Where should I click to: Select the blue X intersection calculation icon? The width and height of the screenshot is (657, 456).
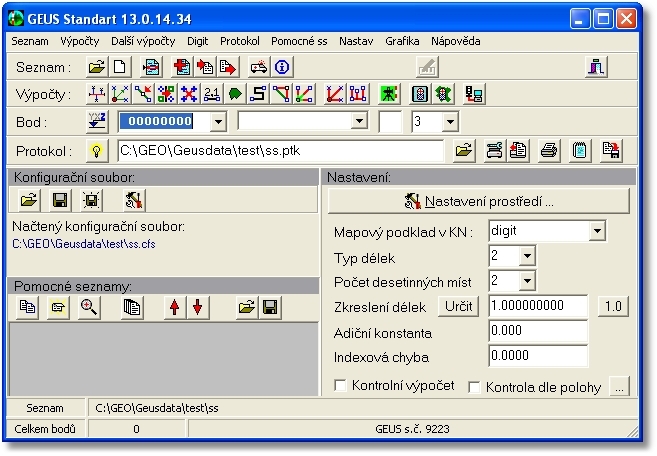(x=189, y=94)
